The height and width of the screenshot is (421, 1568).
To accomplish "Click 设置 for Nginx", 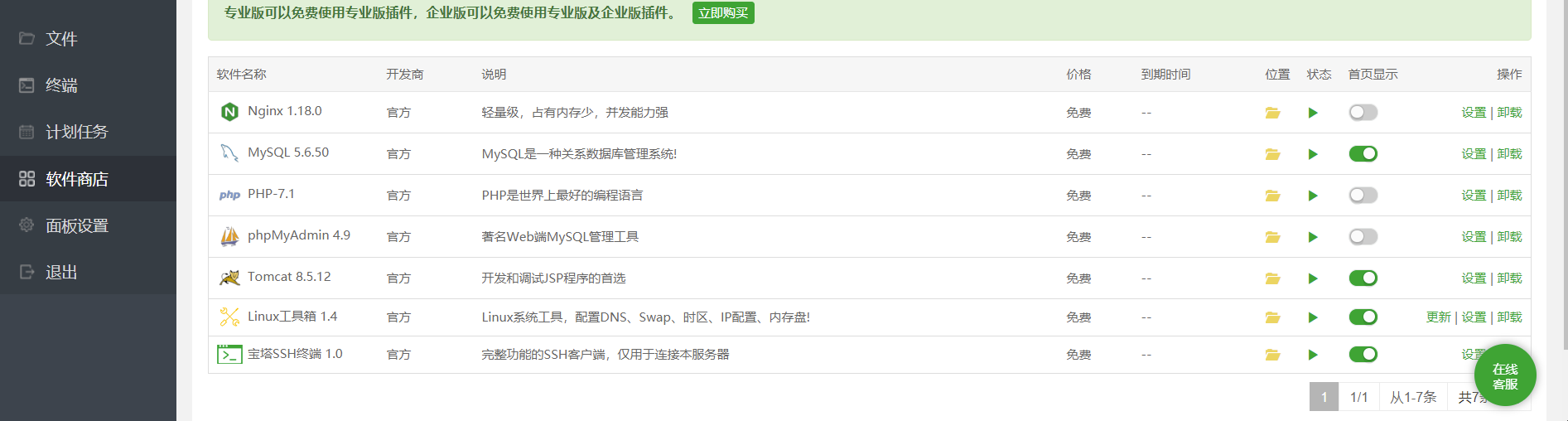I will (x=1474, y=113).
